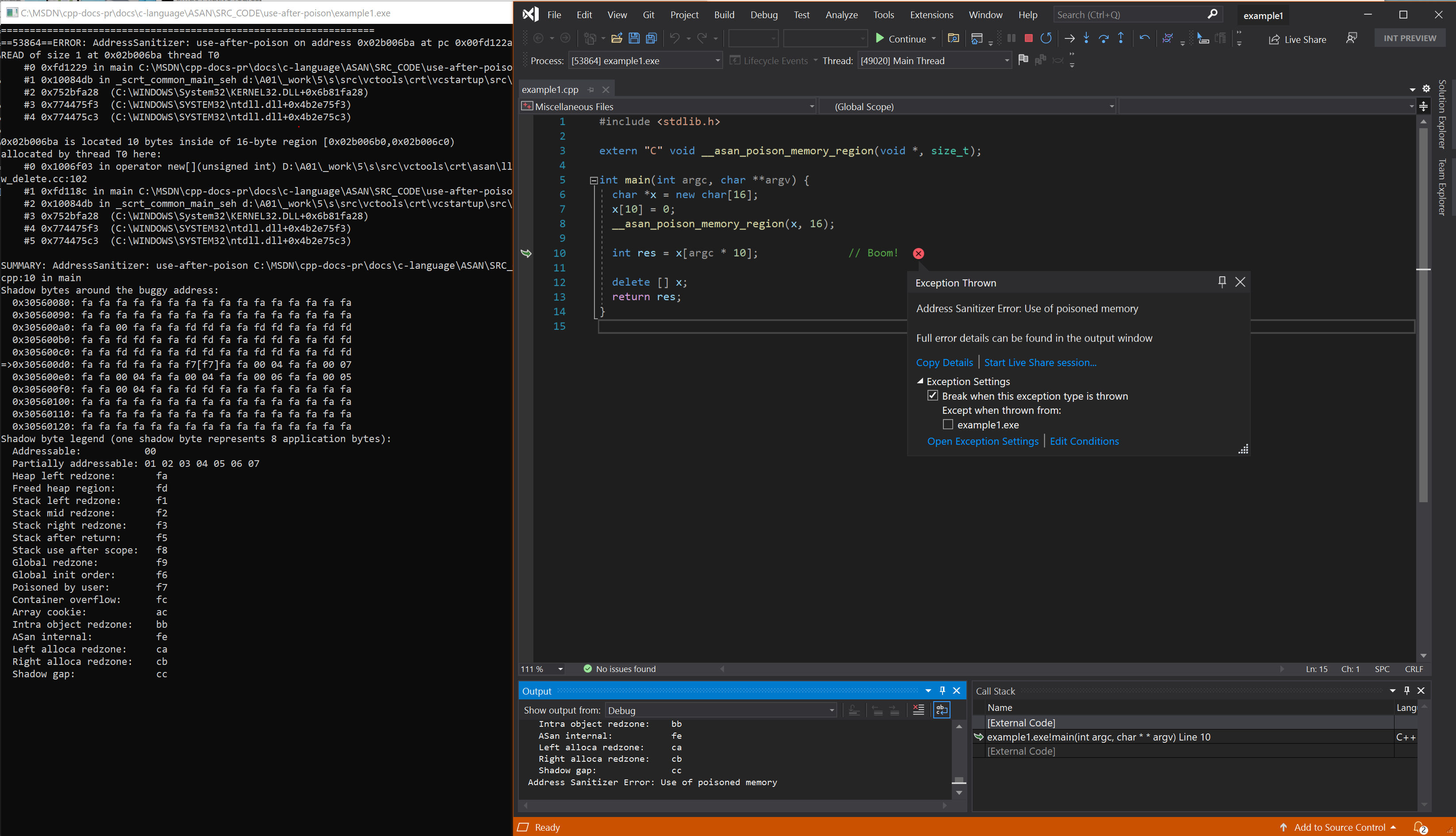Image resolution: width=1456 pixels, height=836 pixels.
Task: Select the Analyze menu from menu bar
Action: [x=841, y=14]
